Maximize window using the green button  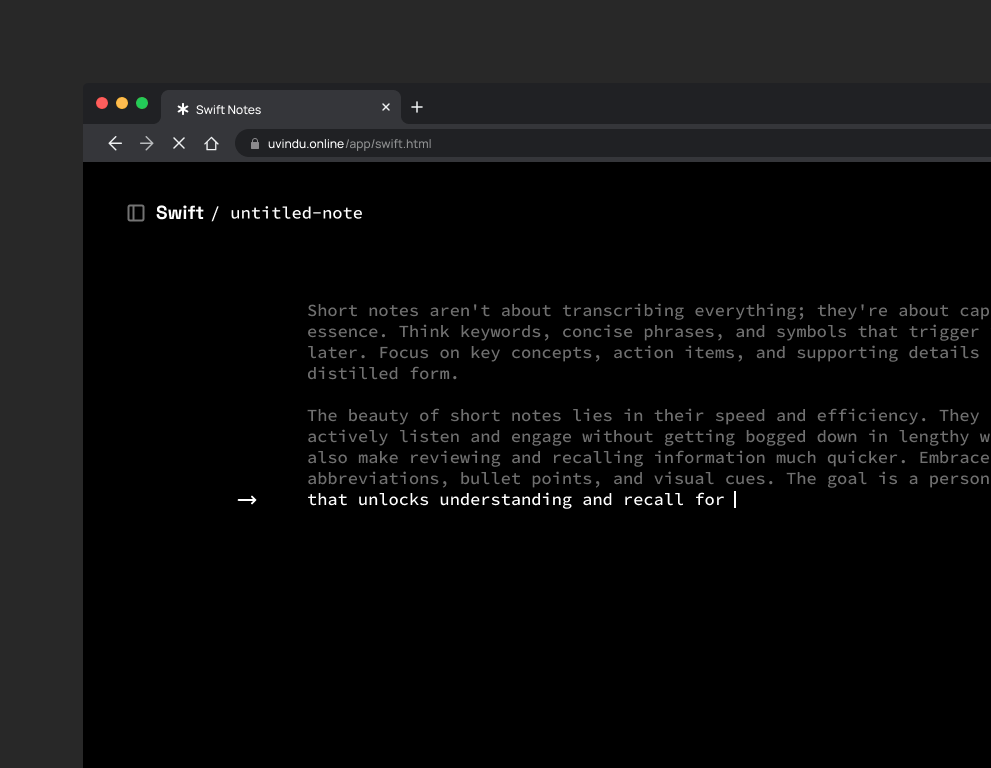(142, 103)
